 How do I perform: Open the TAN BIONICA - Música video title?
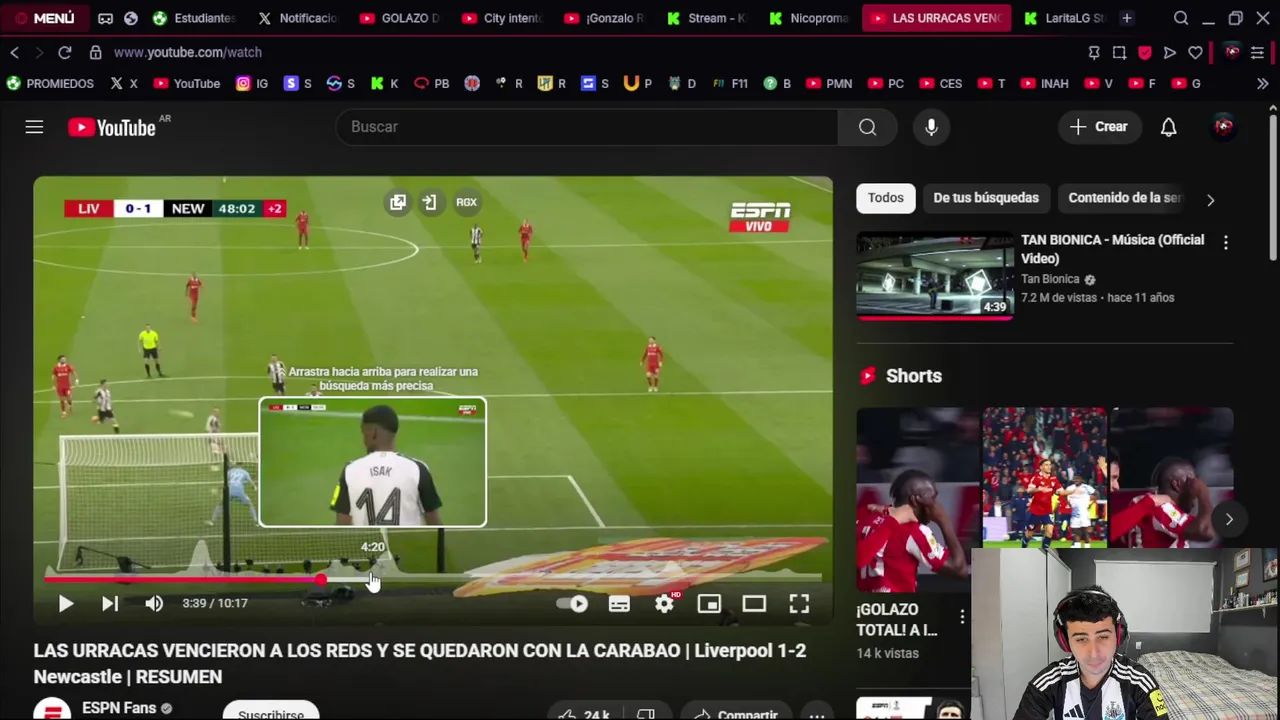[x=1112, y=249]
